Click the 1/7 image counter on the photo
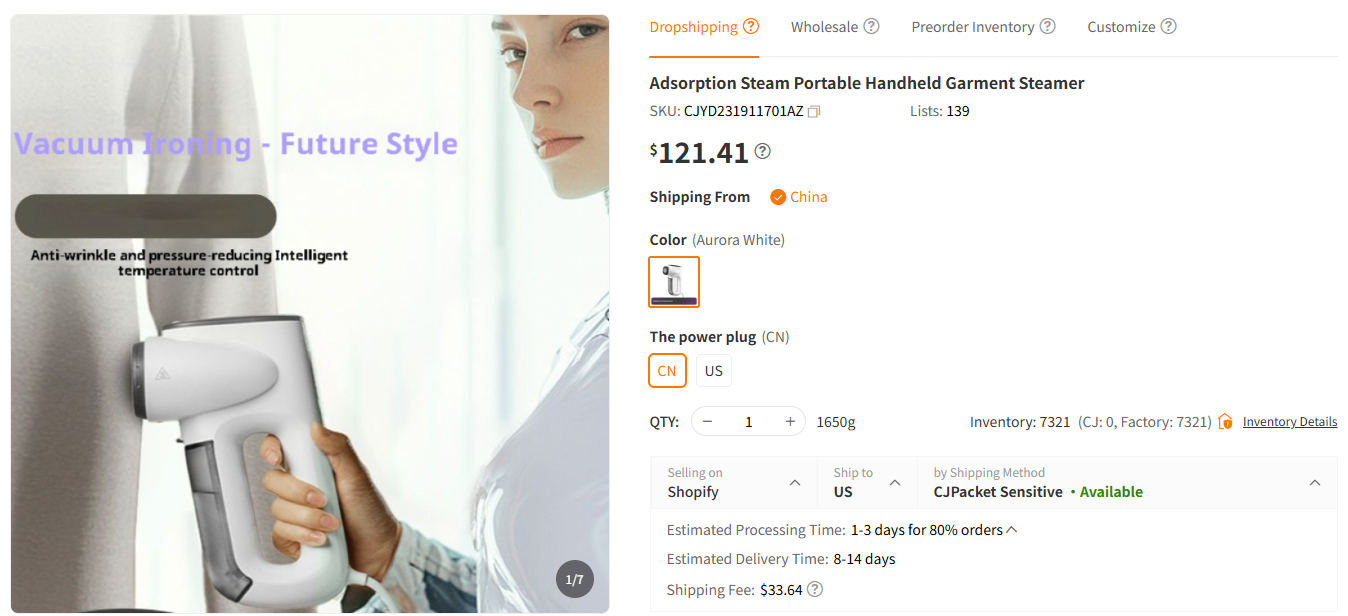This screenshot has width=1348, height=616. pyautogui.click(x=574, y=578)
